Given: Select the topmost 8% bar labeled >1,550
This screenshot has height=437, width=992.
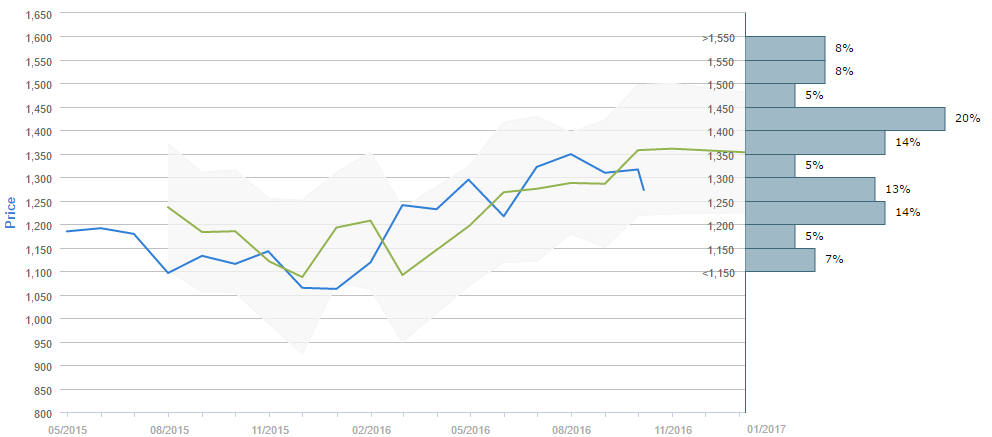Looking at the screenshot, I should 785,48.
